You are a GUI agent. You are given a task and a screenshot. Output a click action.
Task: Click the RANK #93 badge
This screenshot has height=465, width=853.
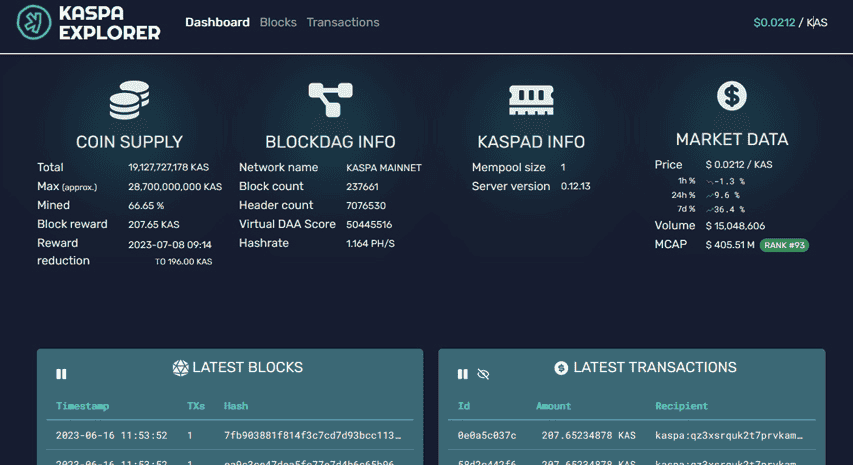(x=784, y=245)
